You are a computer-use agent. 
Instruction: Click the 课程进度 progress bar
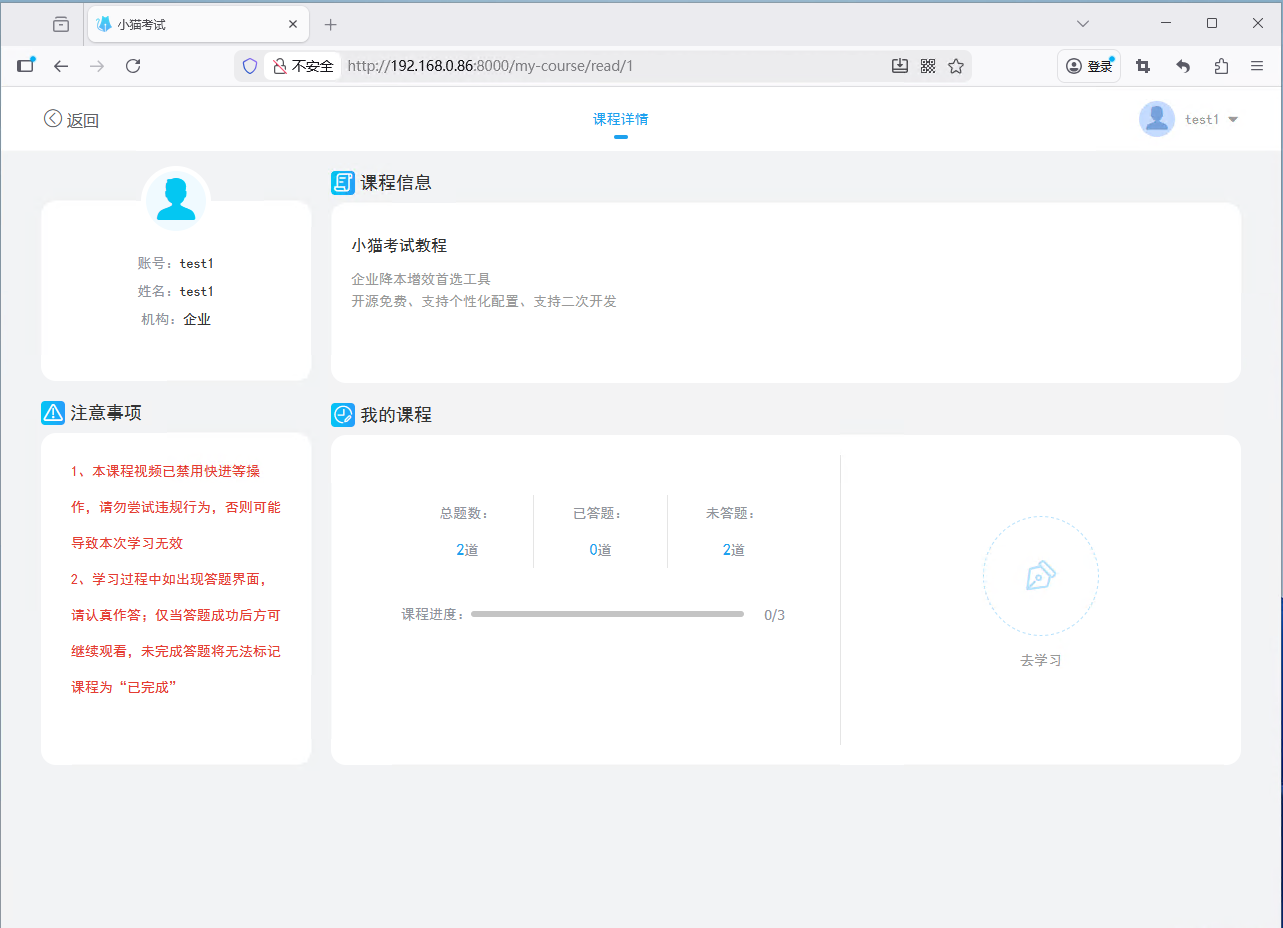[607, 614]
